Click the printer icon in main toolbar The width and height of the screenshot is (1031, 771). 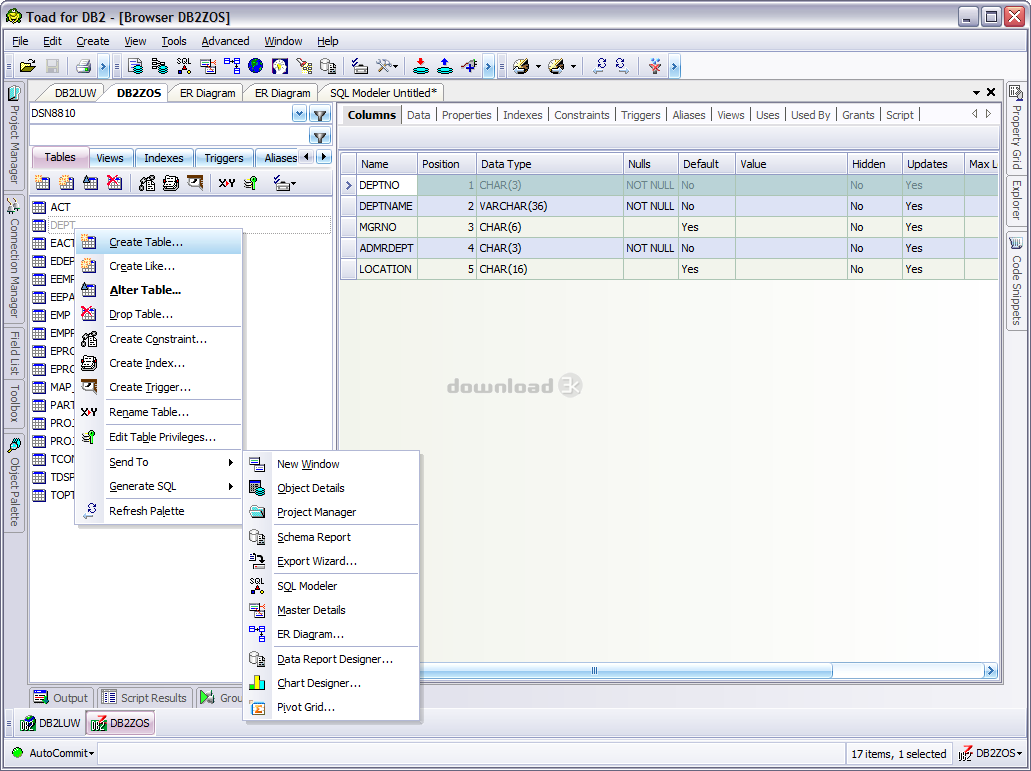[84, 66]
